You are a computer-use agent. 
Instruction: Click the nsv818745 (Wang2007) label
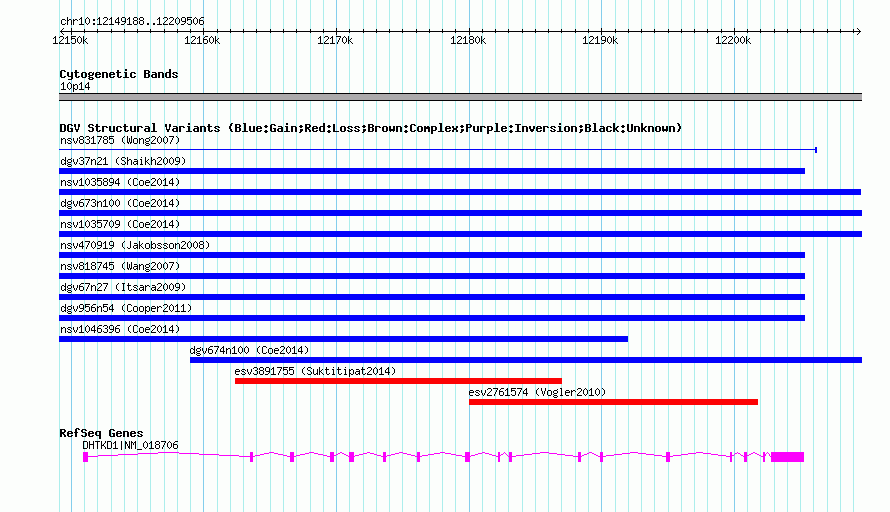120,266
